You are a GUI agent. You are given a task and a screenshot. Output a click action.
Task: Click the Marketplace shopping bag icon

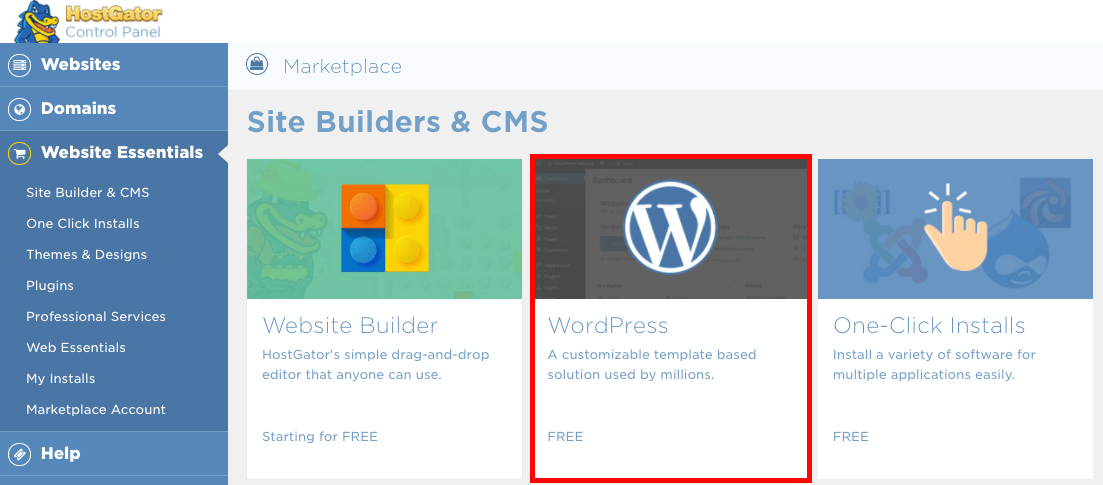[x=258, y=66]
